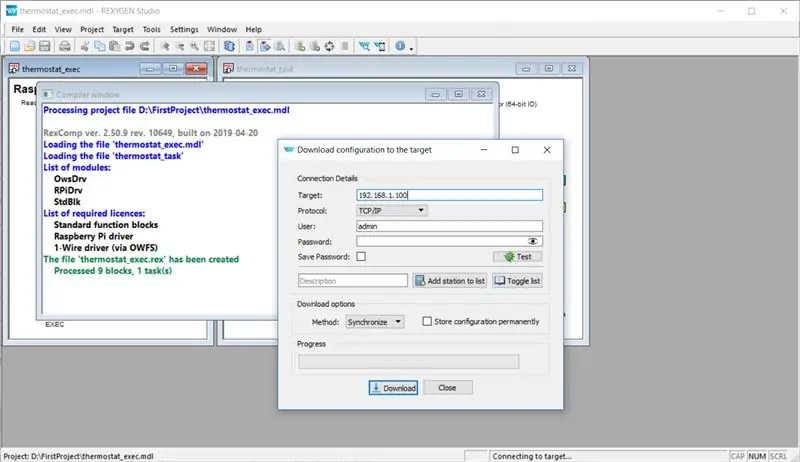Click the second zoom magnifier toolbar icon
Viewport: 800px width, 462px height.
pyautogui.click(x=180, y=46)
